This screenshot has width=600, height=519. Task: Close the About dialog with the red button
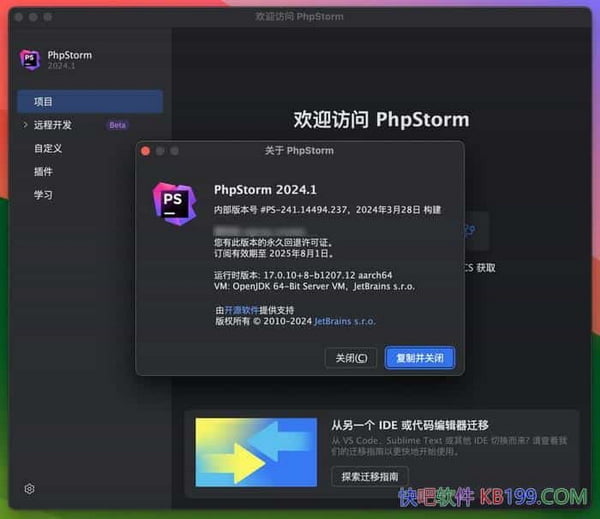click(145, 151)
